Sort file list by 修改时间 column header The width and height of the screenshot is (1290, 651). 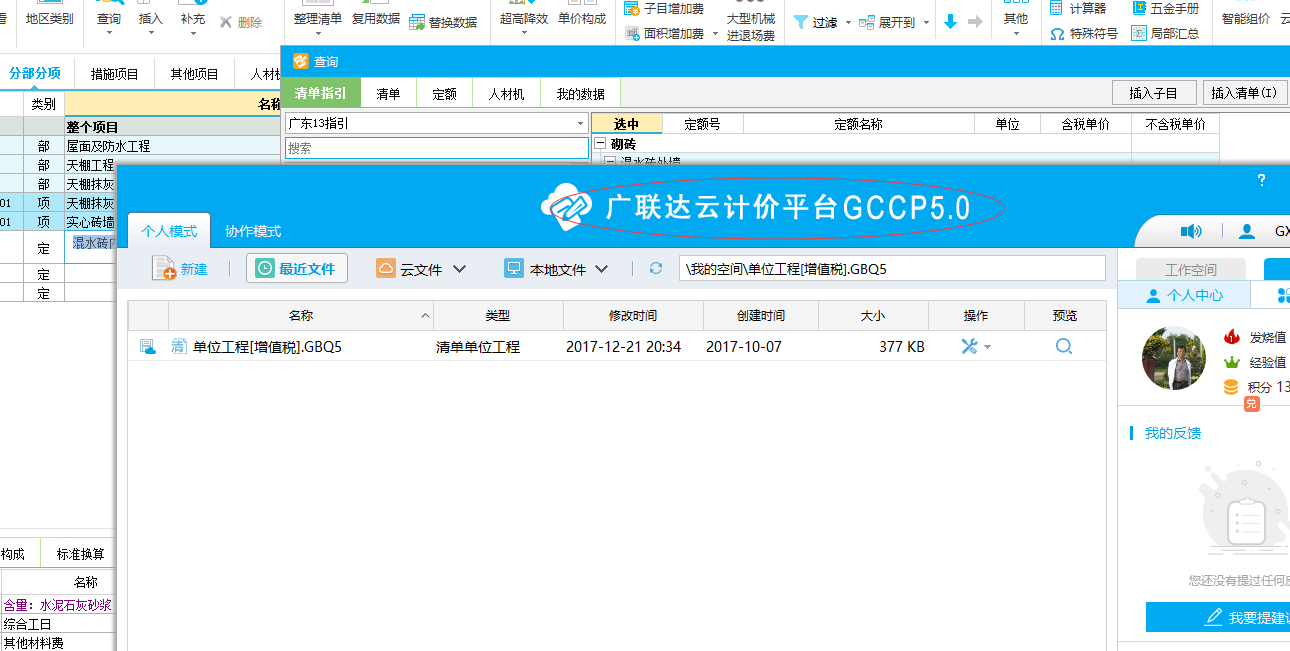633,315
